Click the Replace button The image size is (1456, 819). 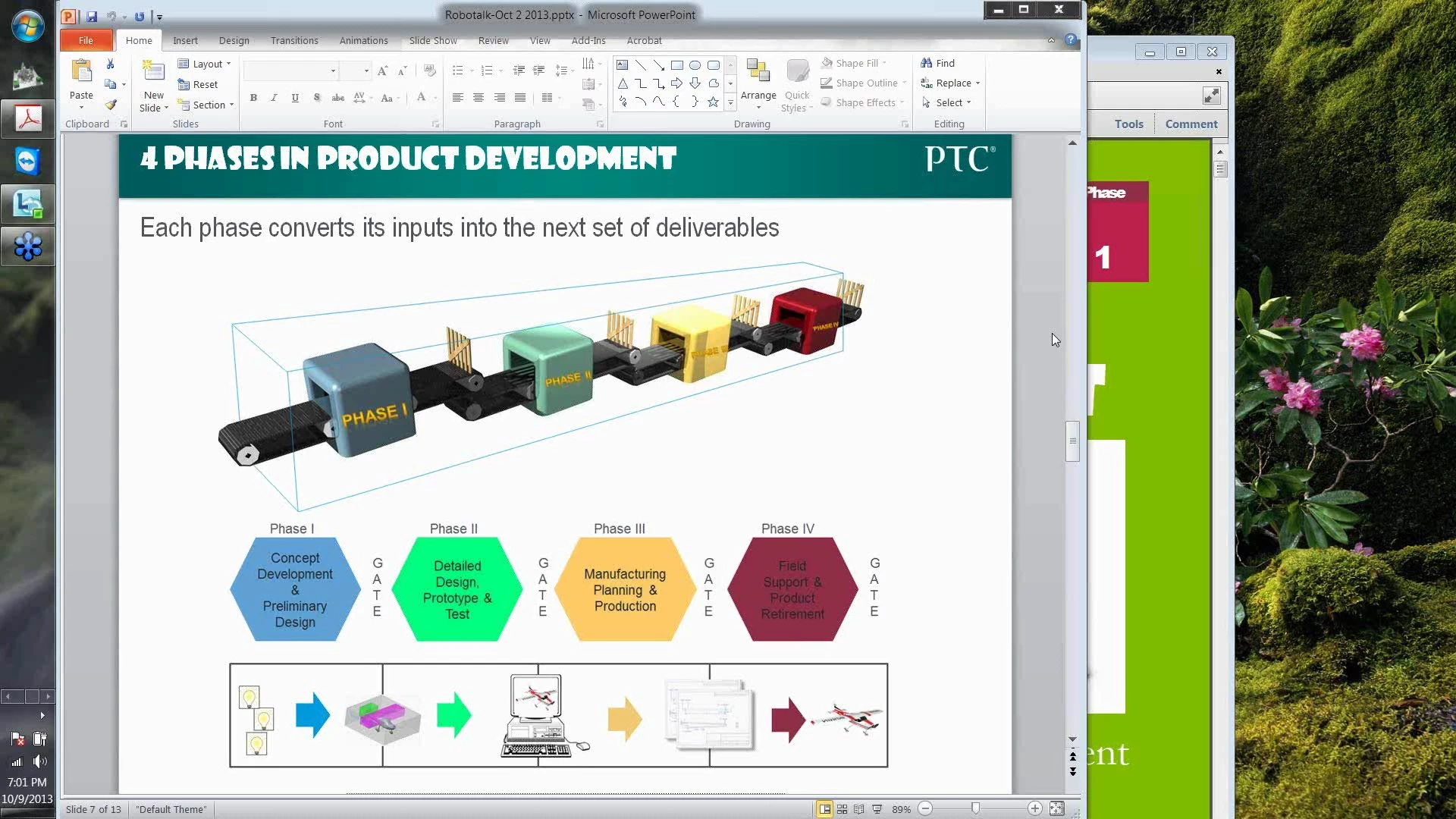point(952,83)
